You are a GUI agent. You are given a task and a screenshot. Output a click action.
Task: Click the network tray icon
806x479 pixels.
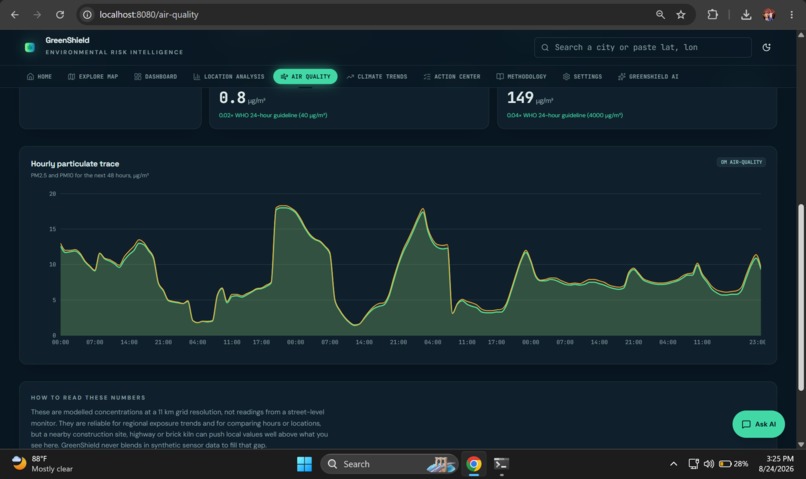(x=693, y=464)
